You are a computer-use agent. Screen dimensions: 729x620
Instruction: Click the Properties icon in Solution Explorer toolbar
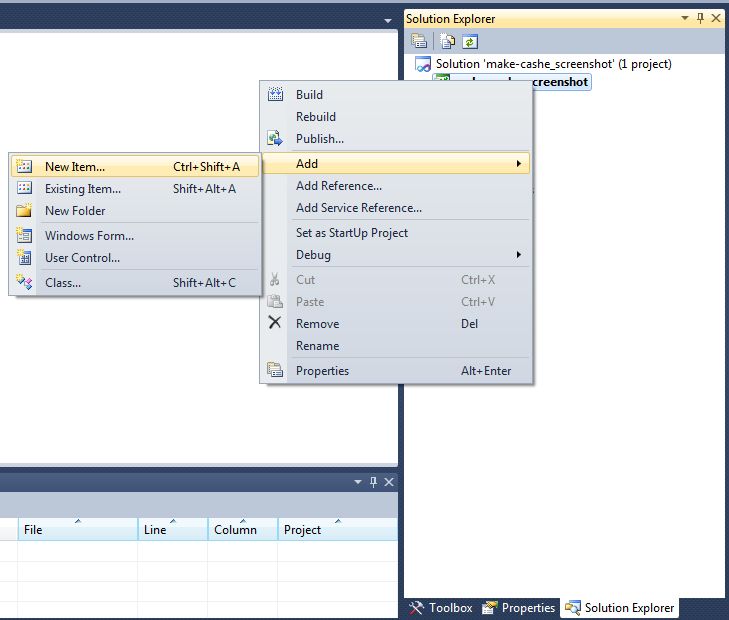pos(420,41)
